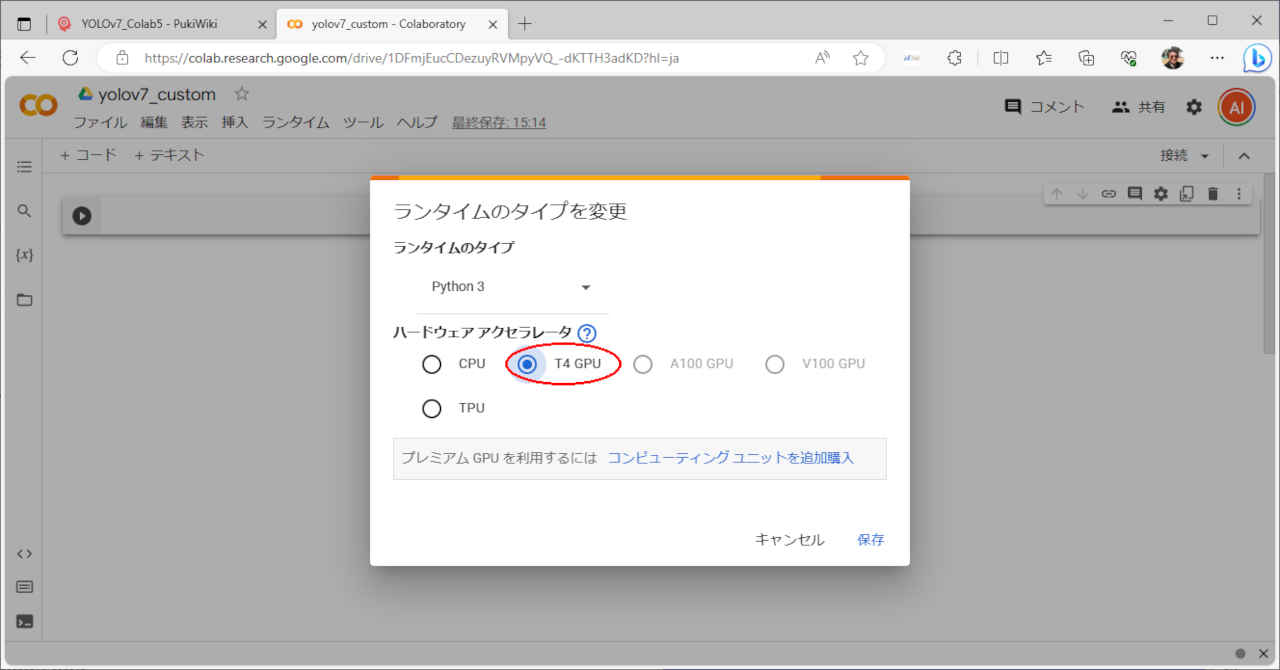Open the Colab settings gear icon
The image size is (1280, 670).
(1194, 107)
